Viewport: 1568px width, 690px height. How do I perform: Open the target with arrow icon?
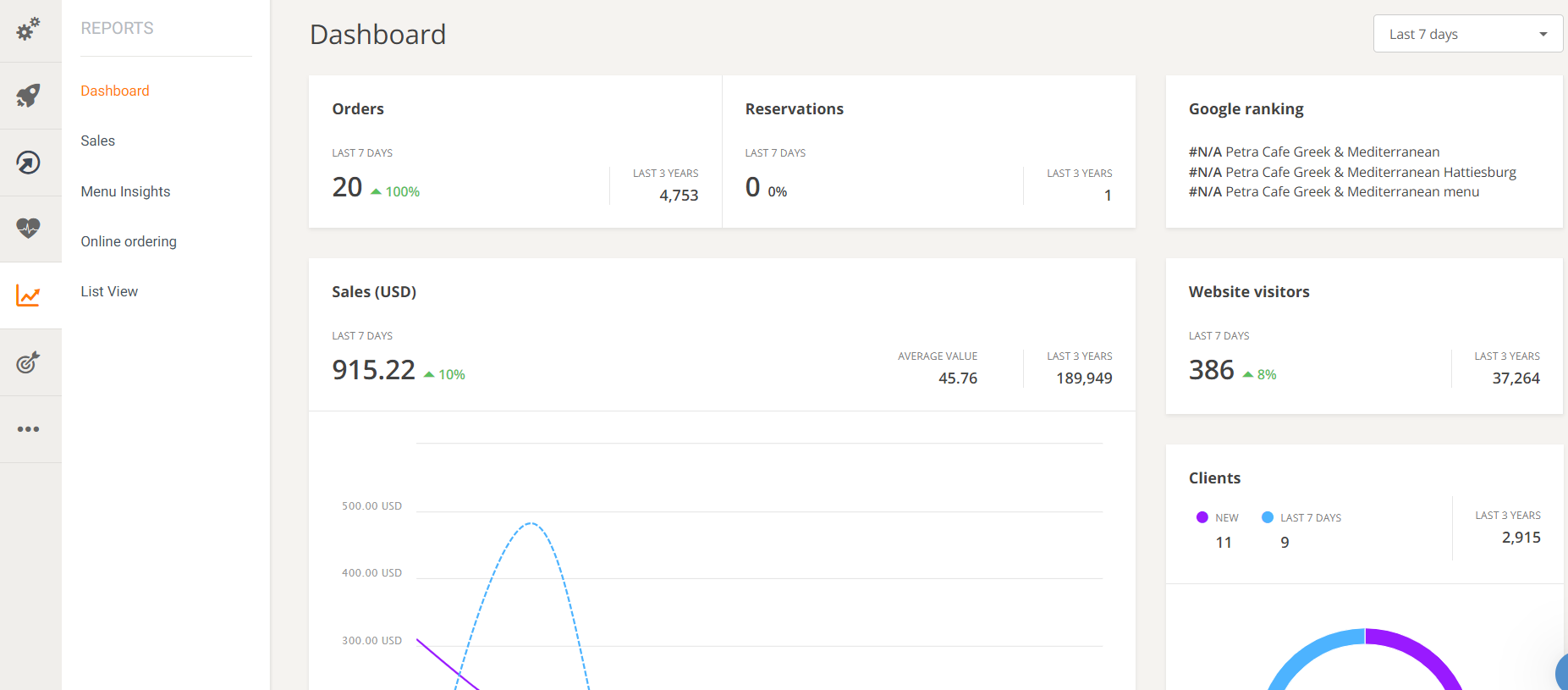pos(29,362)
